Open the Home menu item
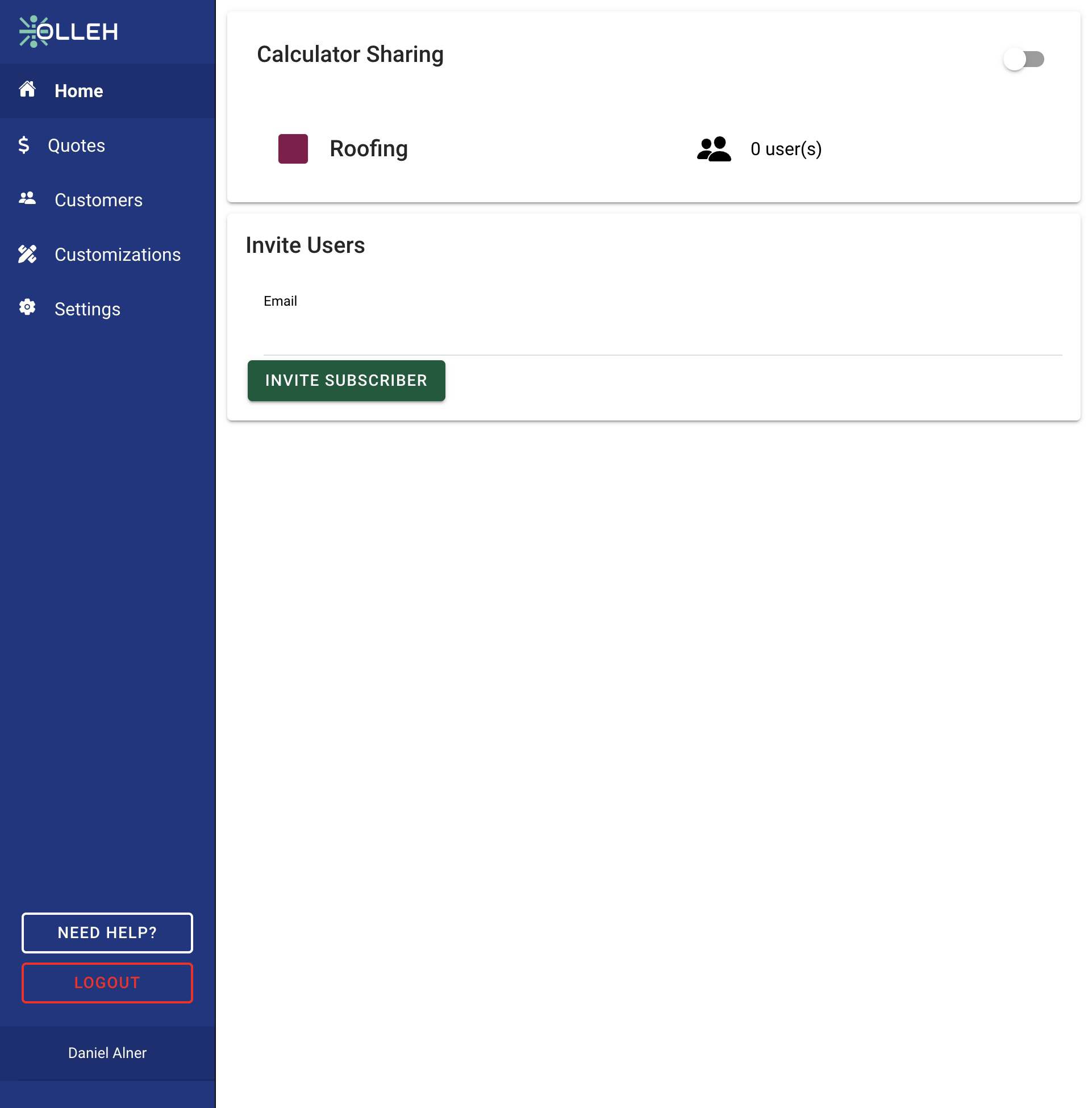 coord(78,91)
